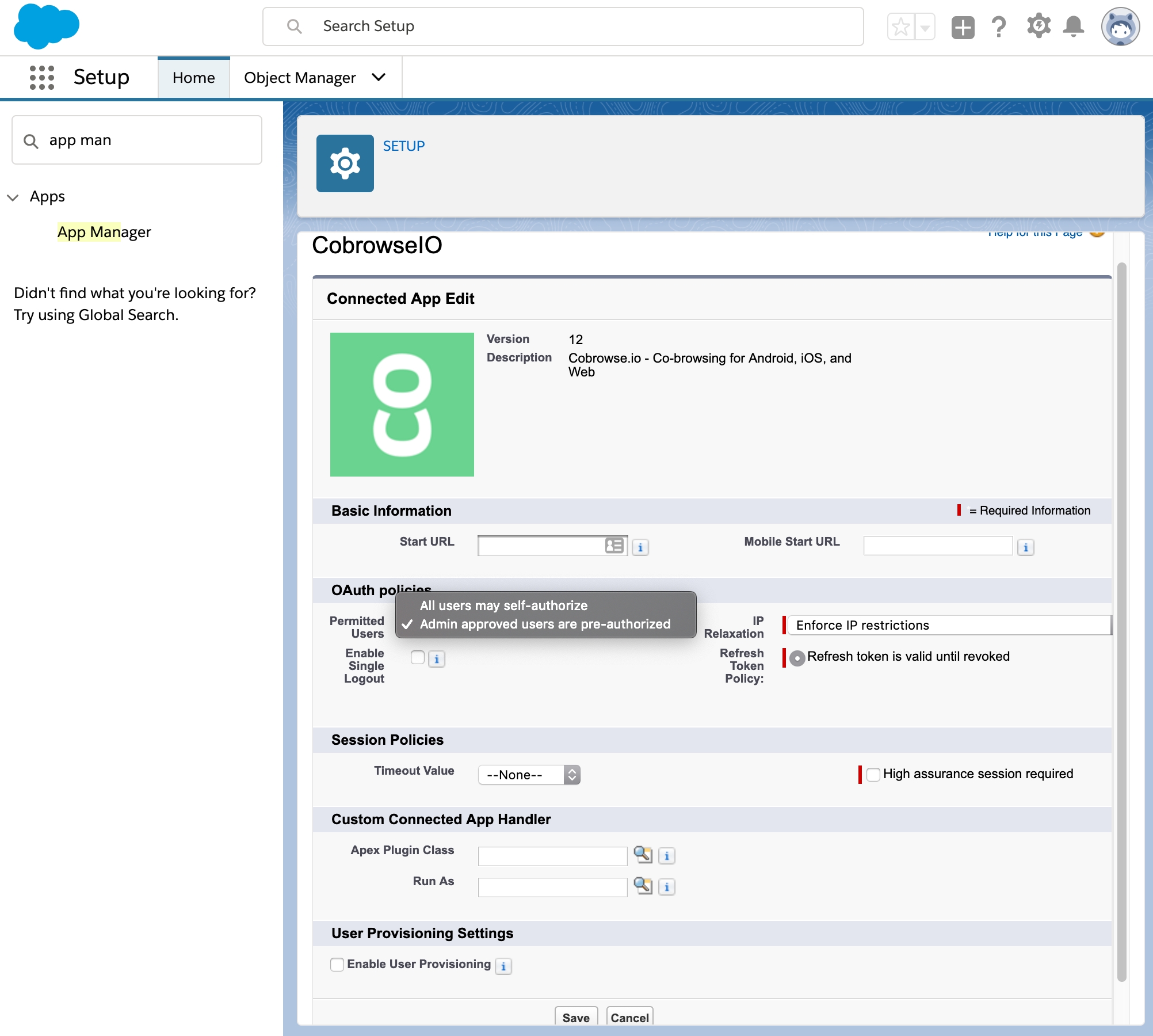
Task: Choose All users may self-authorize
Action: coord(546,605)
